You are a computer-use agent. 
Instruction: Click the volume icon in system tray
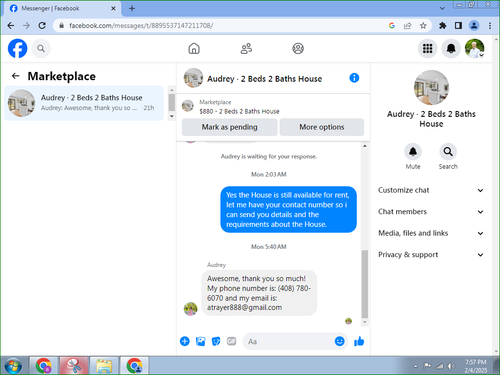tap(451, 366)
